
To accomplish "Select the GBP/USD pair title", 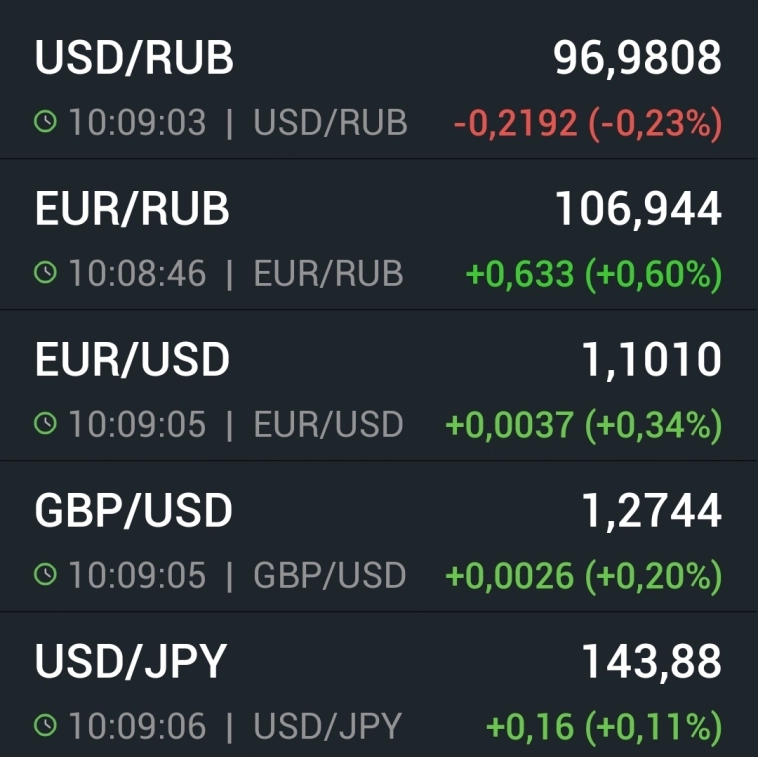I will click(x=133, y=512).
